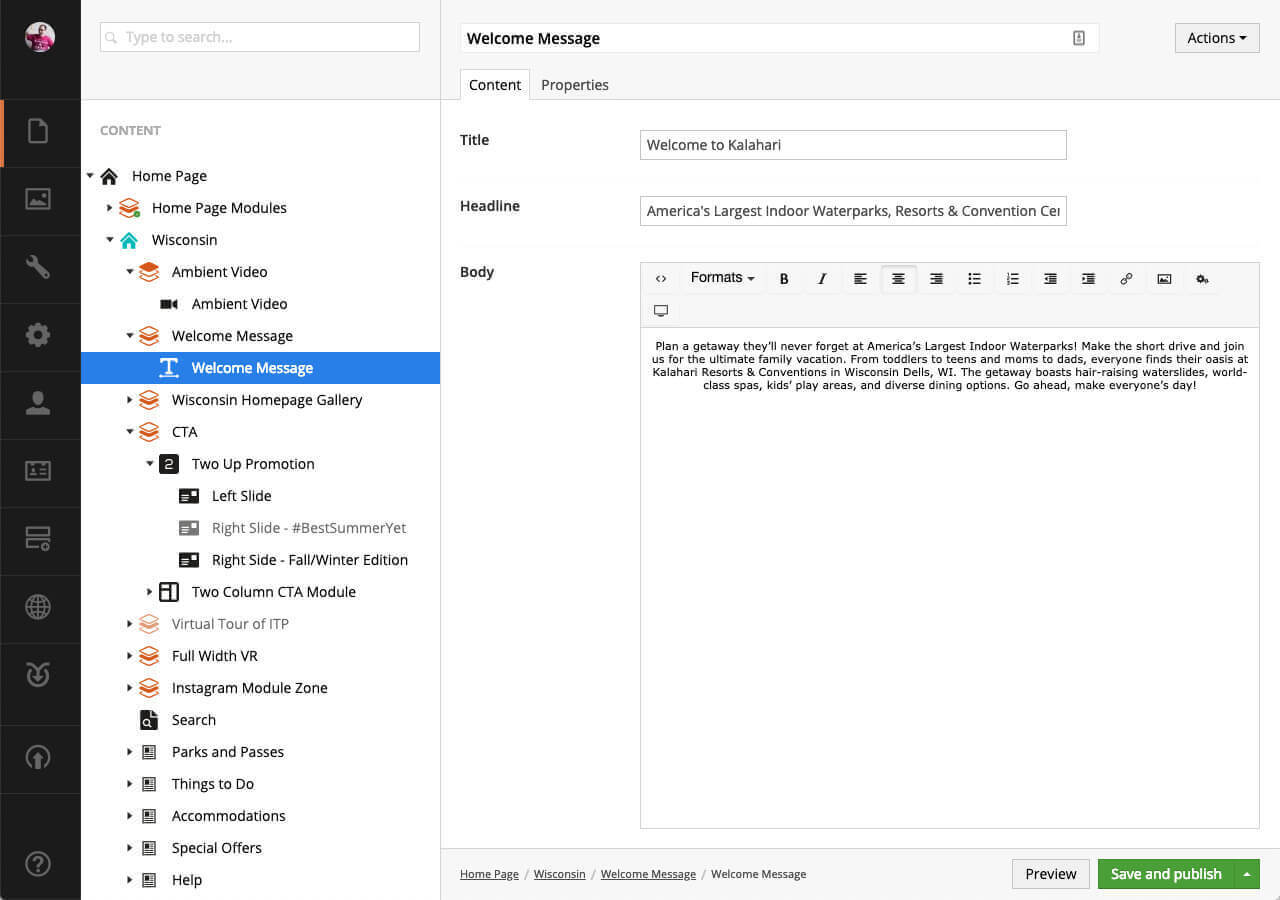Open the Save and publish arrow menu
Screen dimensions: 1280x900
(x=1246, y=874)
